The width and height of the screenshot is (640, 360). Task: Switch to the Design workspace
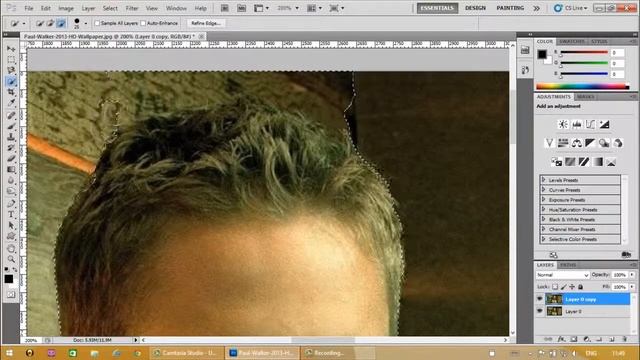click(475, 8)
